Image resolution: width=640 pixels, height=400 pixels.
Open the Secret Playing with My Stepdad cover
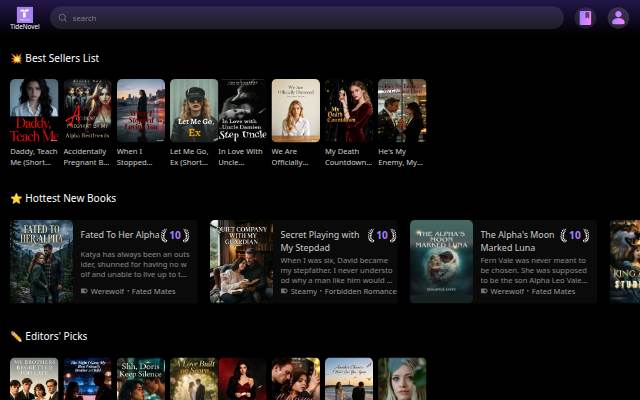242,262
